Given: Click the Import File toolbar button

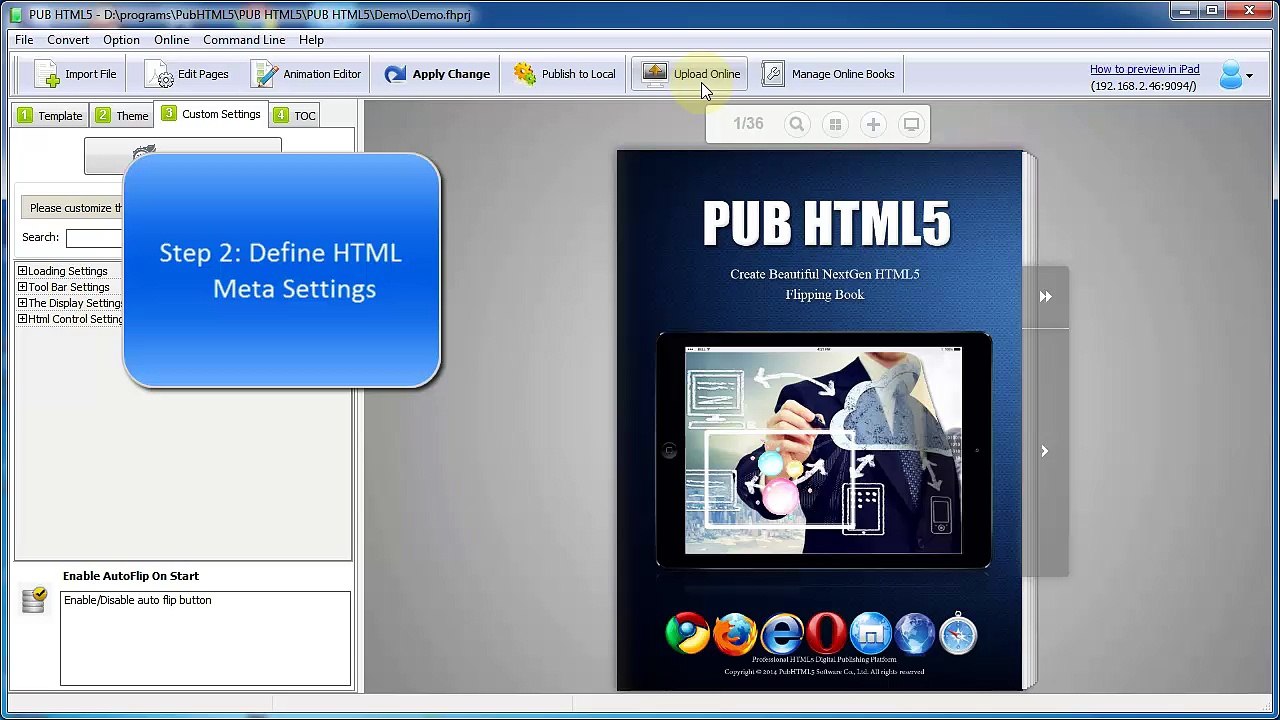Looking at the screenshot, I should 75,74.
